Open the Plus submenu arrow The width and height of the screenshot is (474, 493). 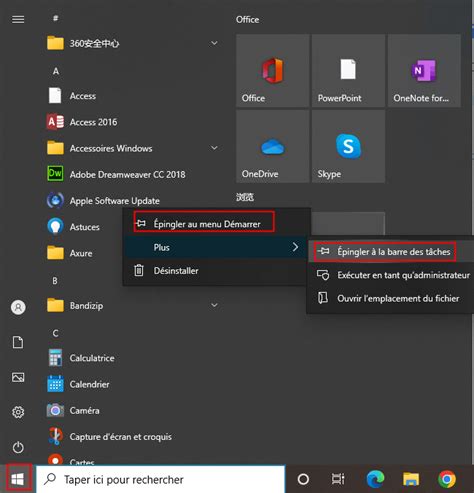point(295,247)
